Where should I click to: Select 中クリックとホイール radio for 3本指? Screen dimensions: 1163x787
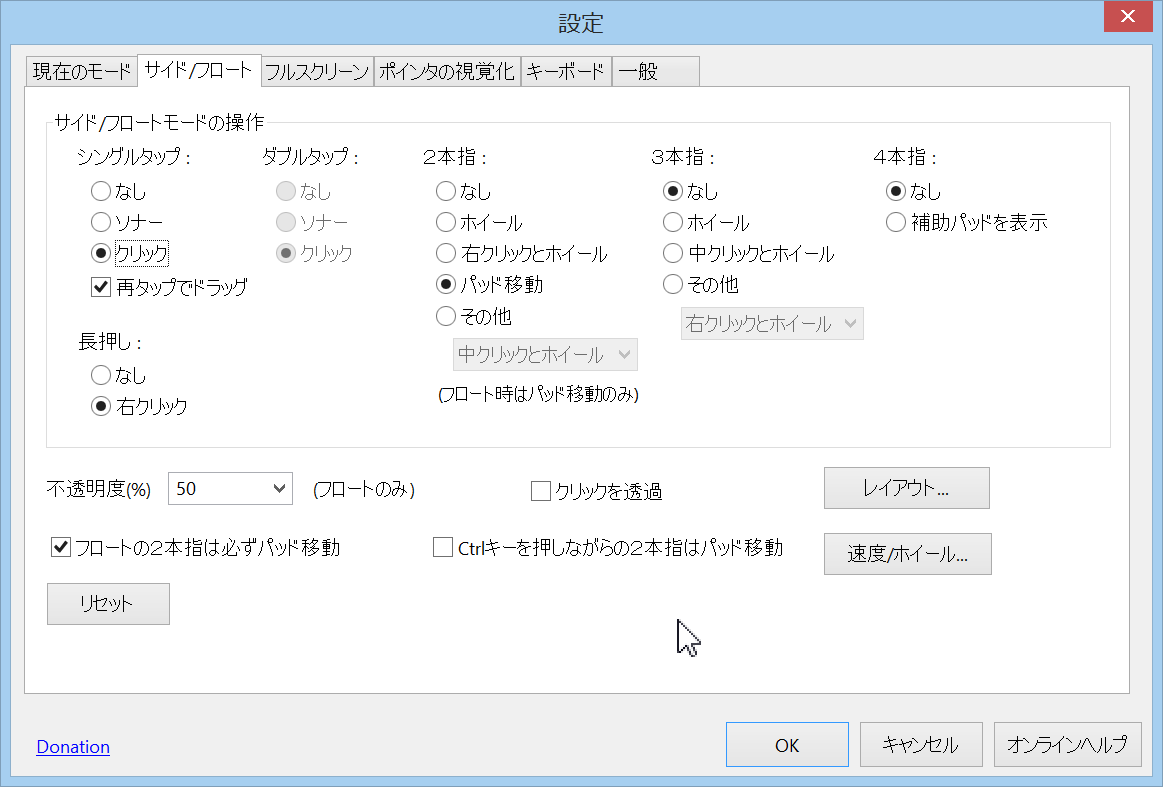pyautogui.click(x=674, y=254)
